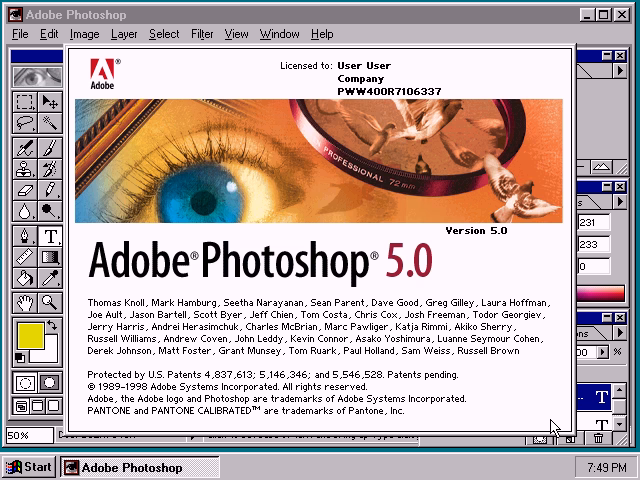Screen dimensions: 640x480
Task: Click the yellow foreground color swatch
Action: [29, 336]
